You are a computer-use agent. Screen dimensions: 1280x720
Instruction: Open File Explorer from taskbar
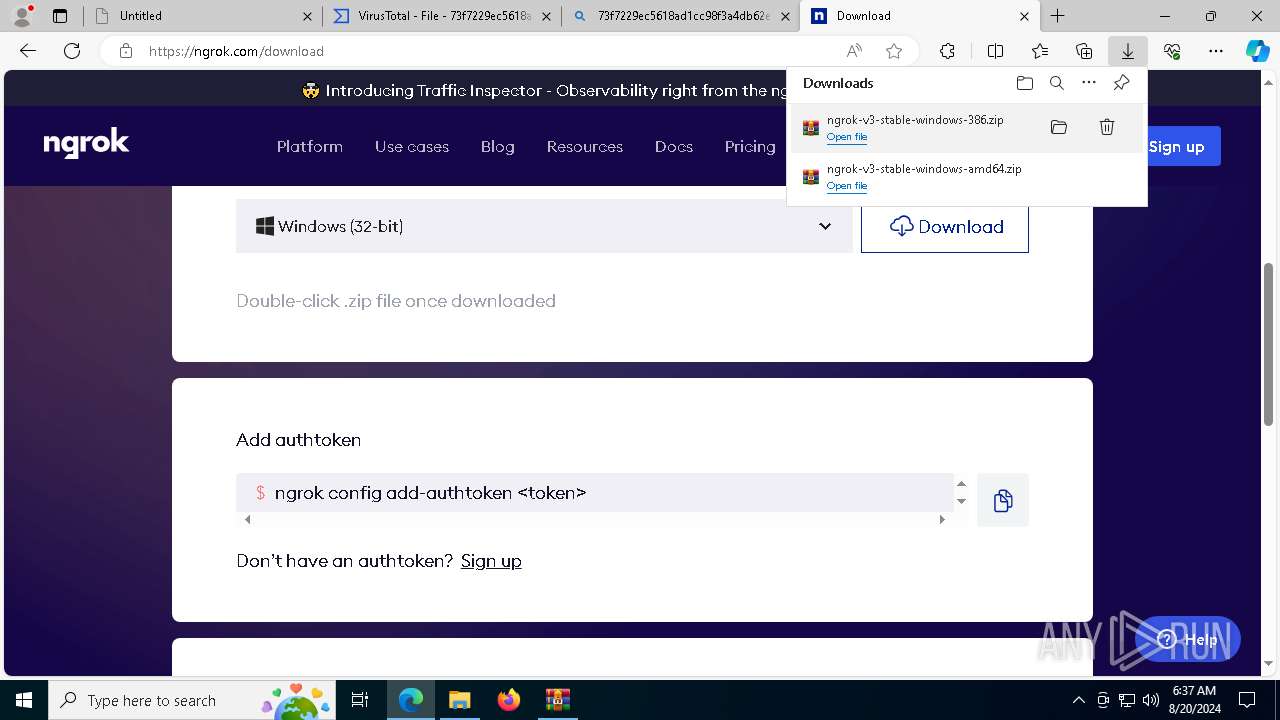pos(460,700)
